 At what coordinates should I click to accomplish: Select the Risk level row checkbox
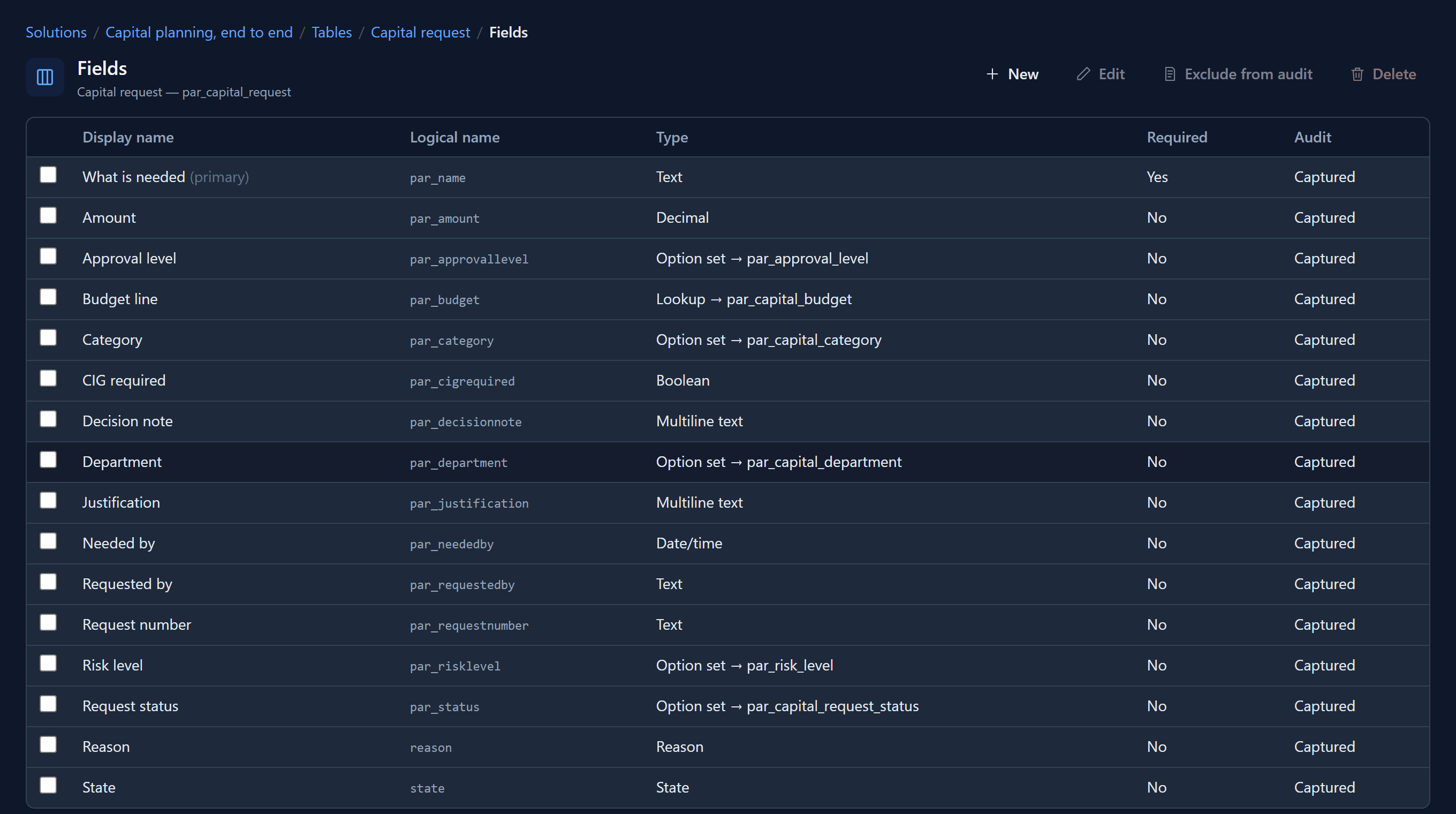(x=48, y=663)
